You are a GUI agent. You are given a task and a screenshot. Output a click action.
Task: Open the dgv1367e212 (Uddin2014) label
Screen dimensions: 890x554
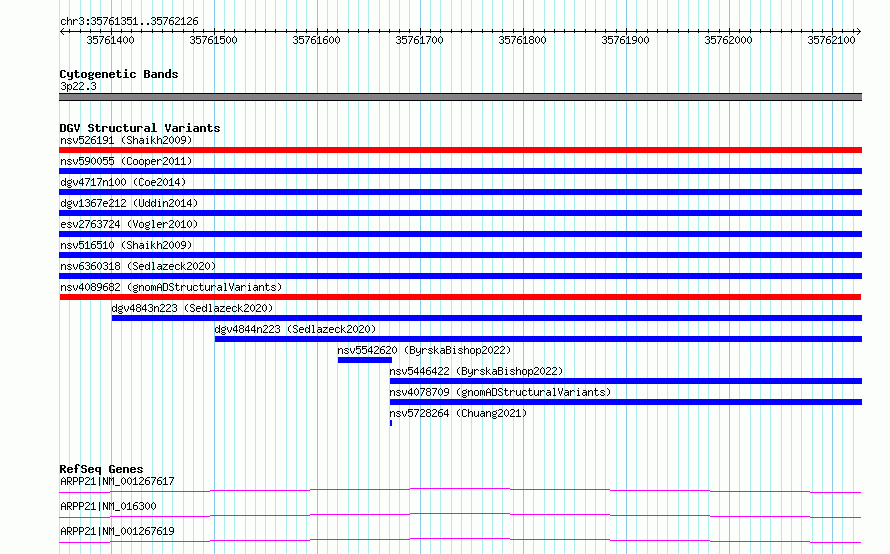129,203
